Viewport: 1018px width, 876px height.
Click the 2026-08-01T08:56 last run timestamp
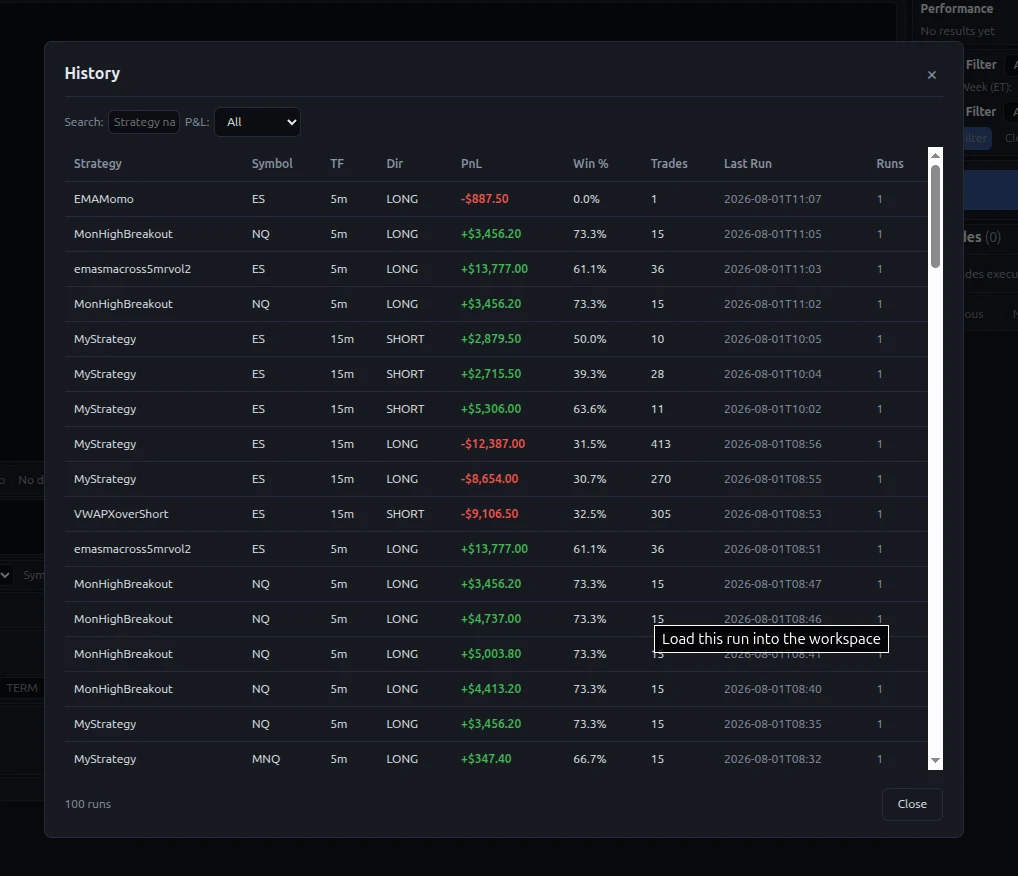[773, 444]
